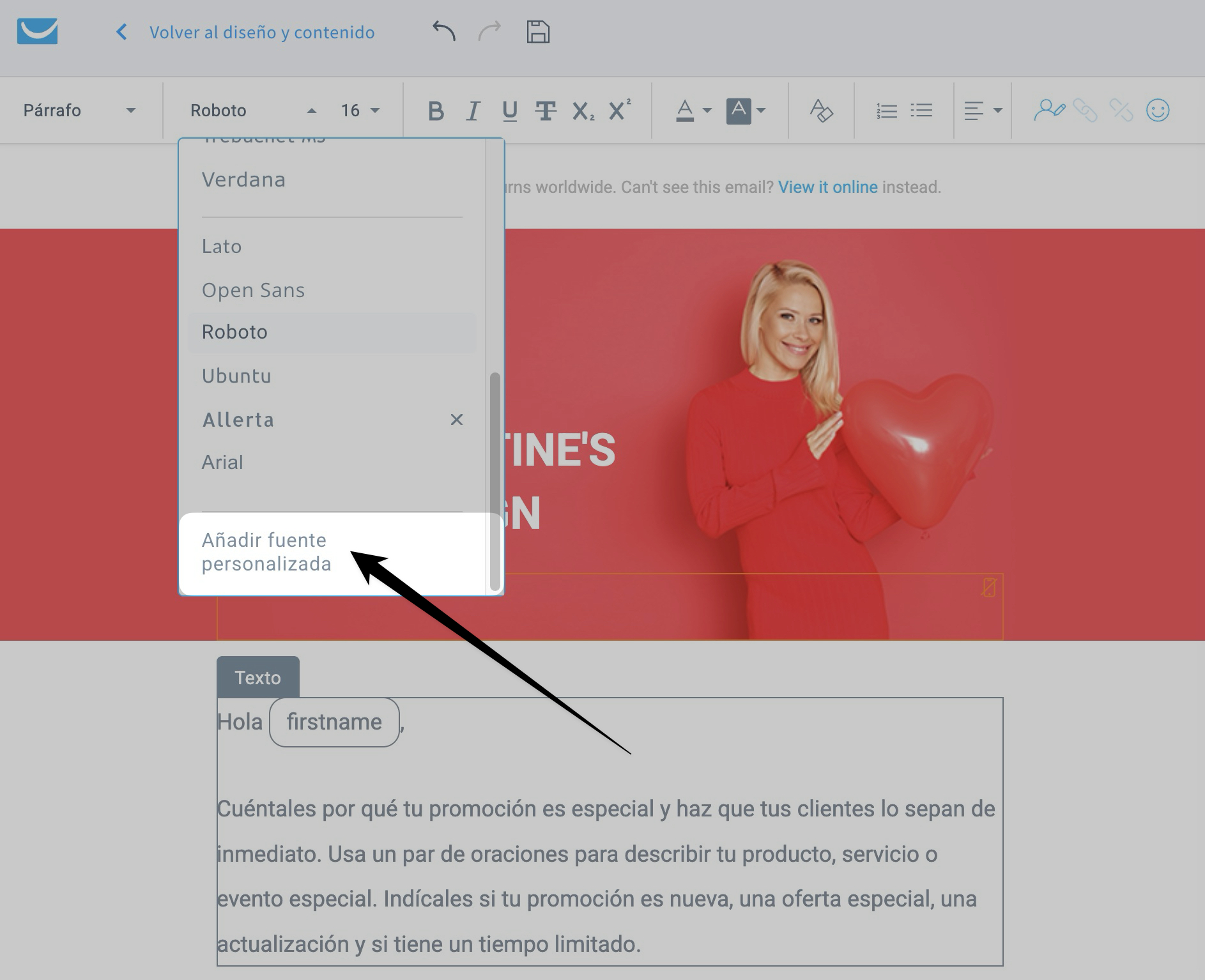Undo the last change

pos(444,31)
